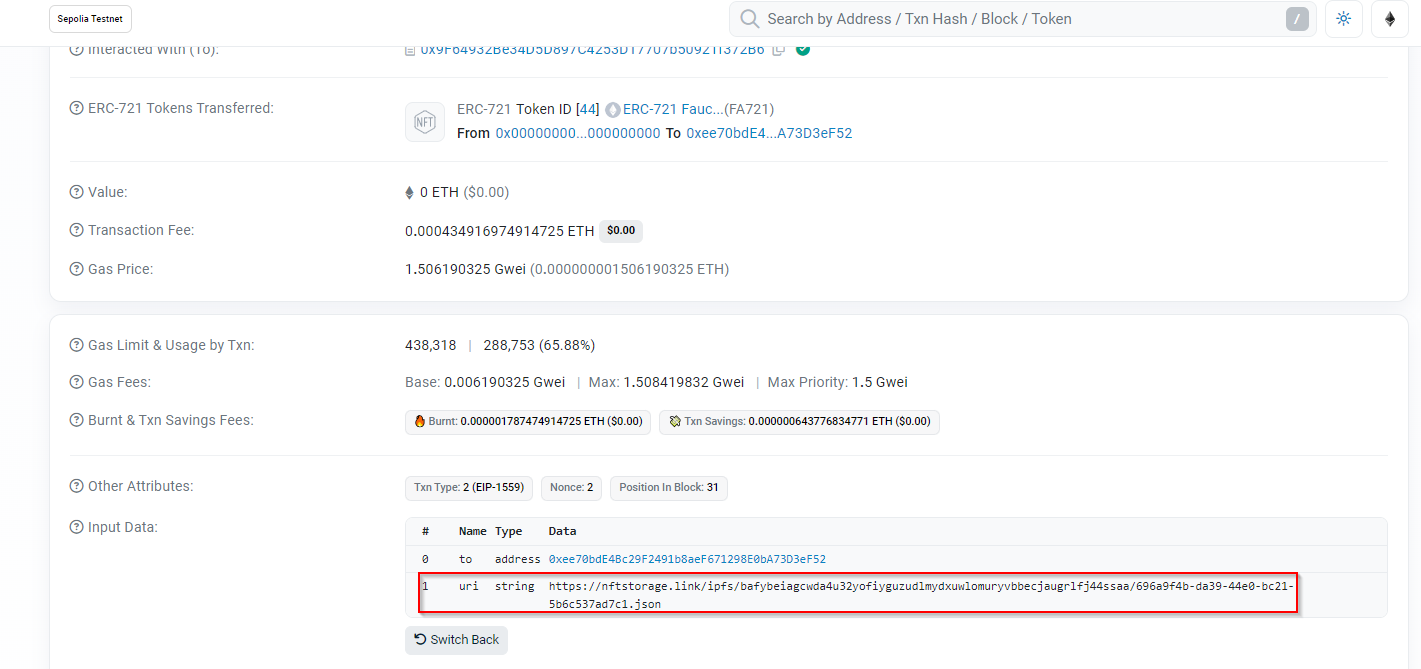Click the green verified checkmark icon
Image resolution: width=1421 pixels, height=669 pixels.
point(803,49)
